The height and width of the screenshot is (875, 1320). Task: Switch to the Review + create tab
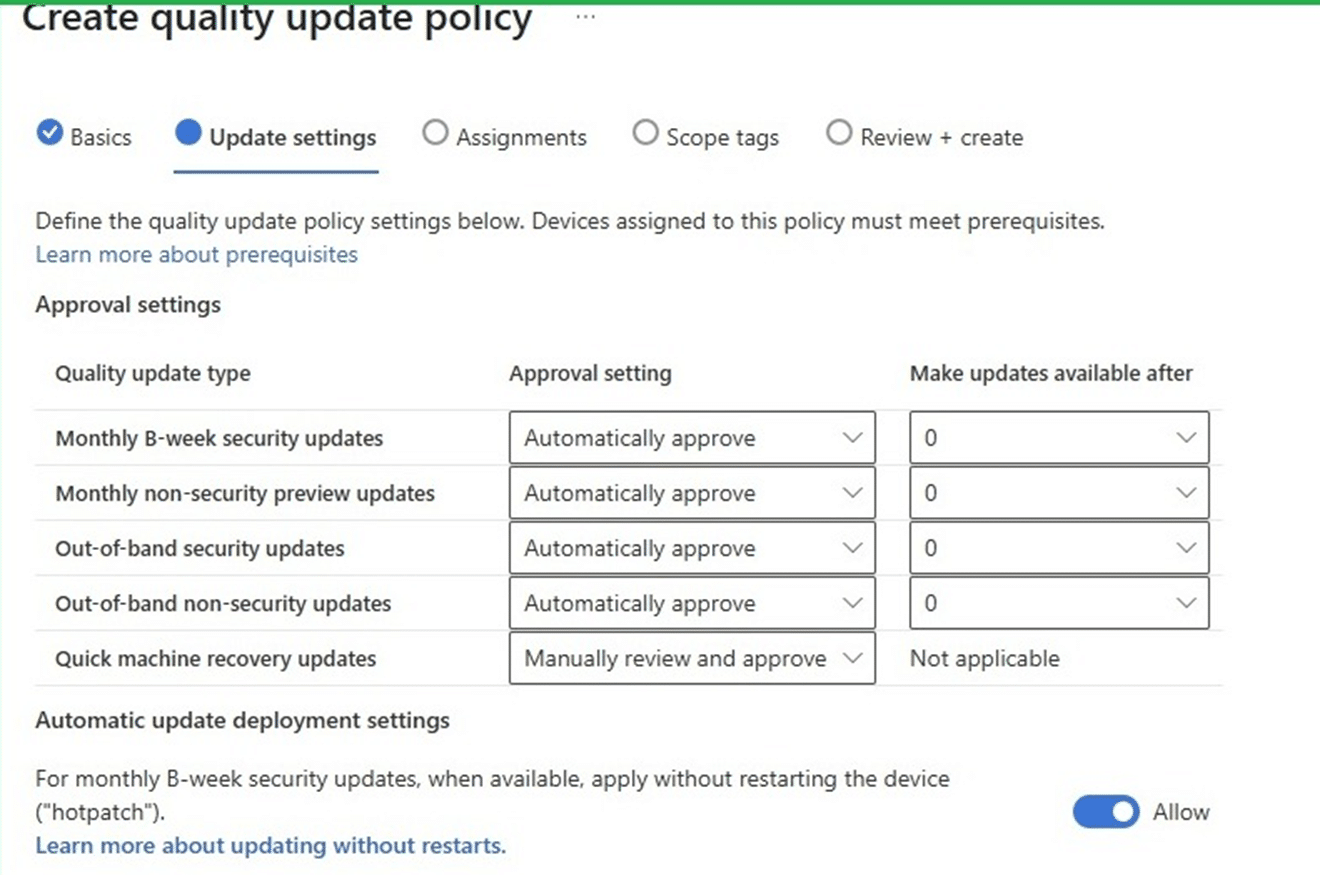940,136
